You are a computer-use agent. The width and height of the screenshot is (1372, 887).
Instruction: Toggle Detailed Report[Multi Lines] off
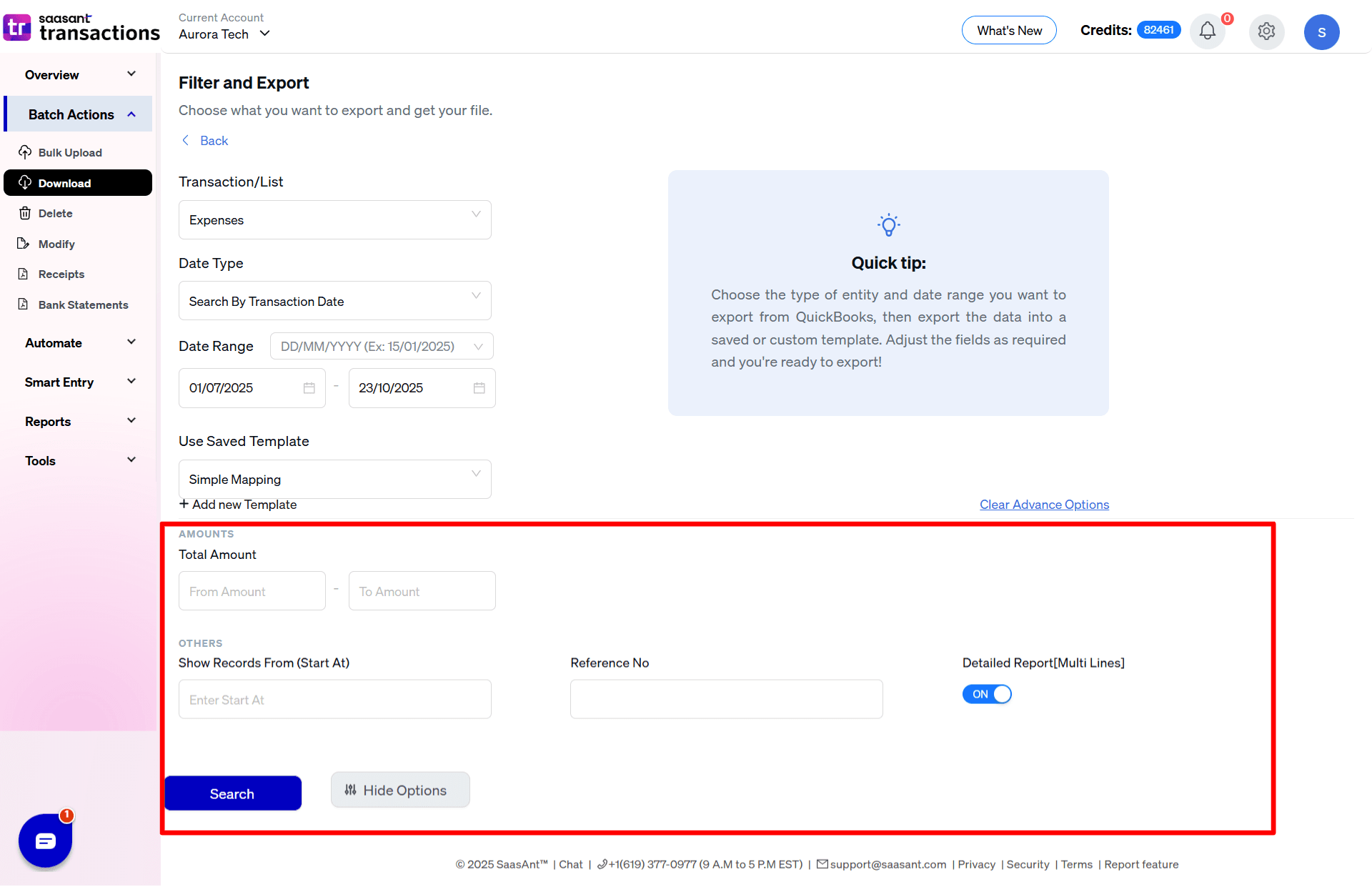(x=986, y=694)
